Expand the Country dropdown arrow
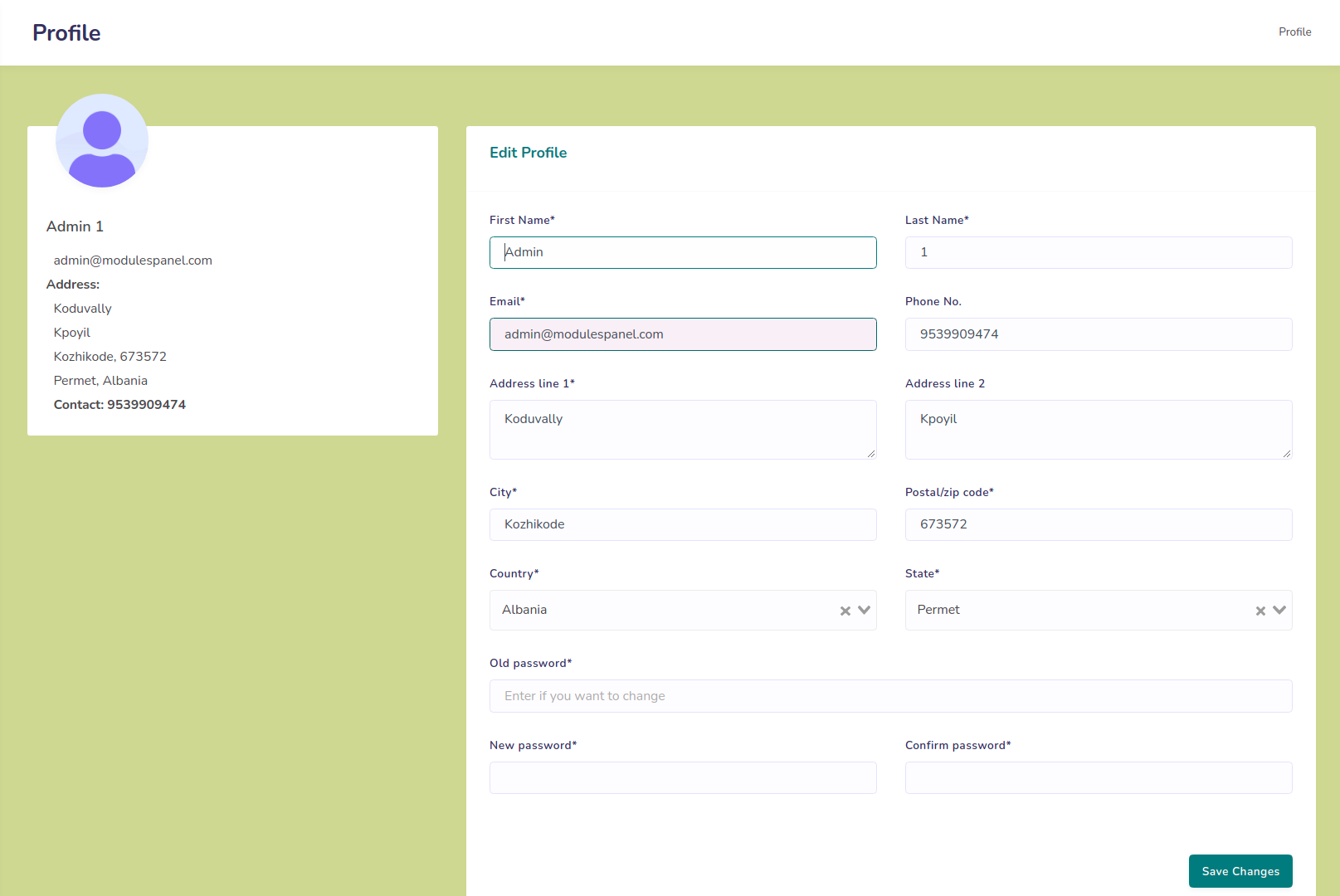 (864, 610)
